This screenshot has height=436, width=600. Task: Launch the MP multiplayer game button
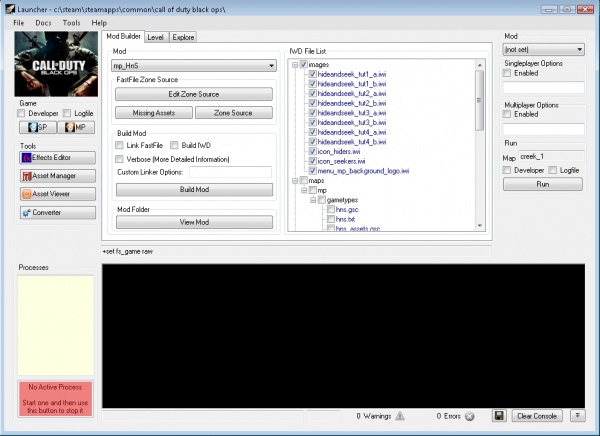73,127
